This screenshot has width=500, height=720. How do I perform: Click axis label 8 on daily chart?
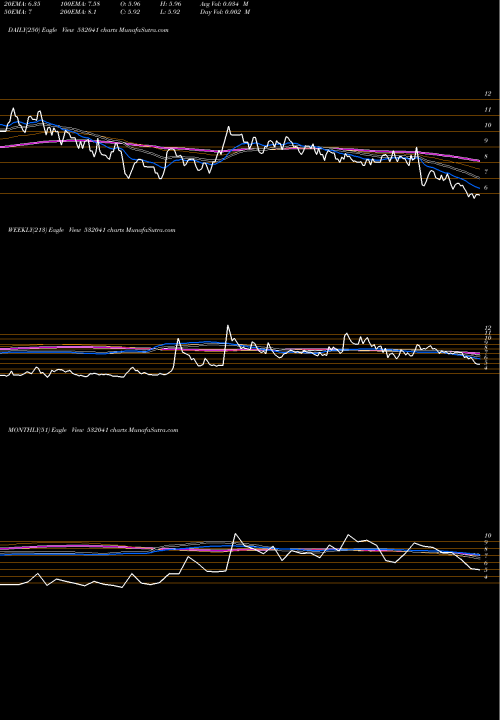coord(486,157)
